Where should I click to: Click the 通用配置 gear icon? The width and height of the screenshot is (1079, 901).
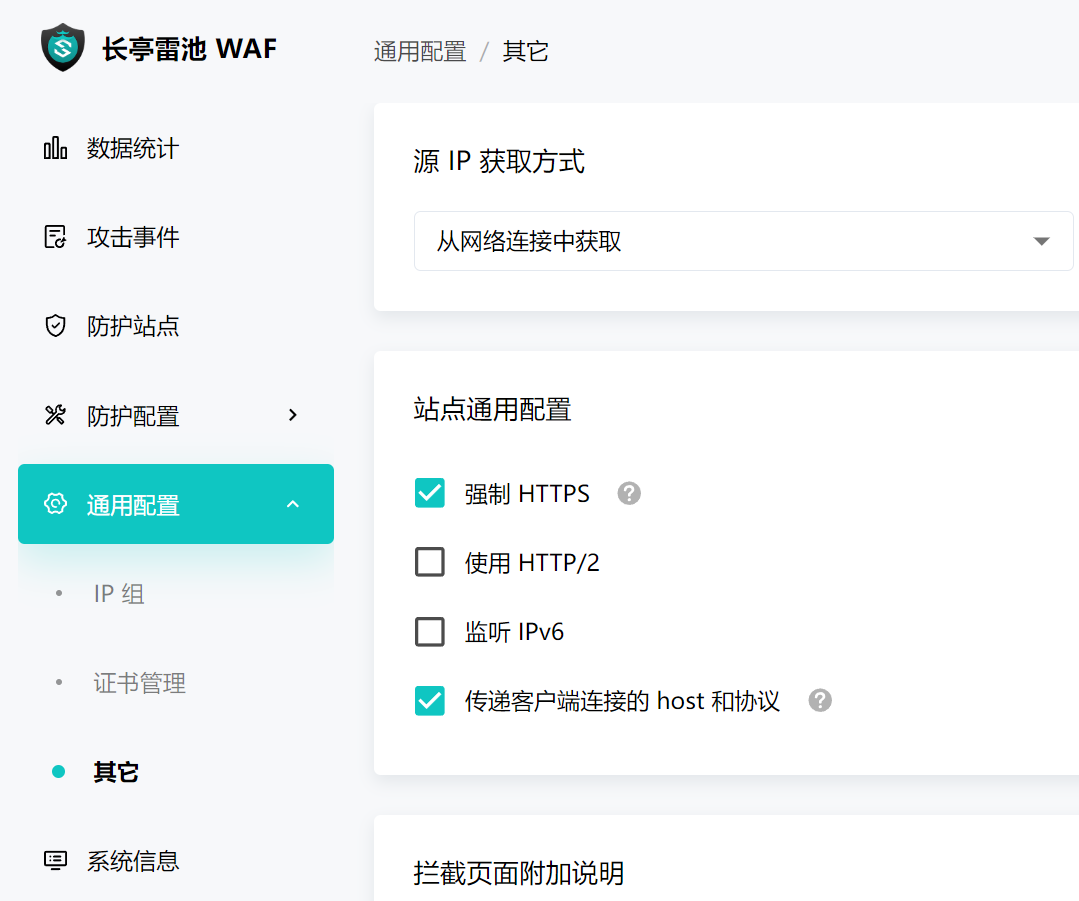tap(56, 504)
